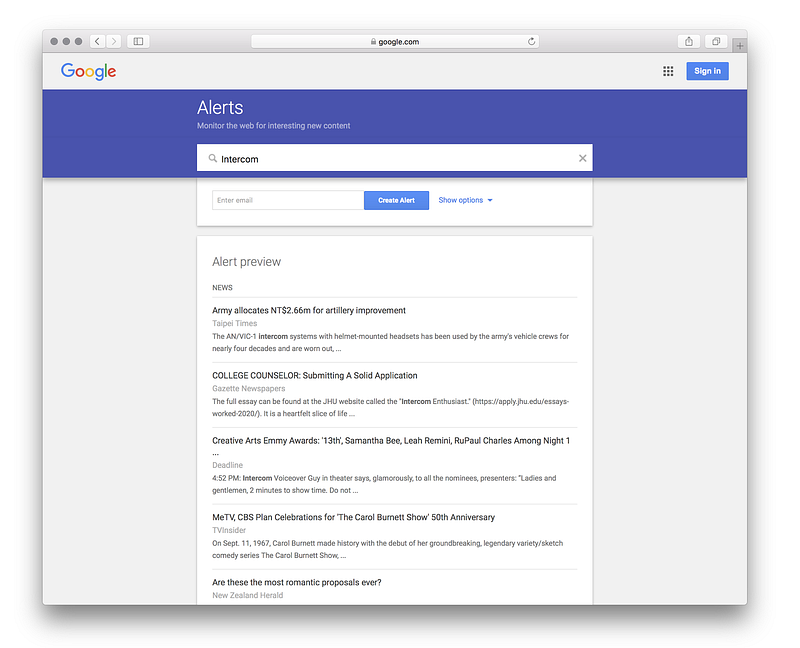Add a new tab with plus button
800x648 pixels.
pos(739,46)
